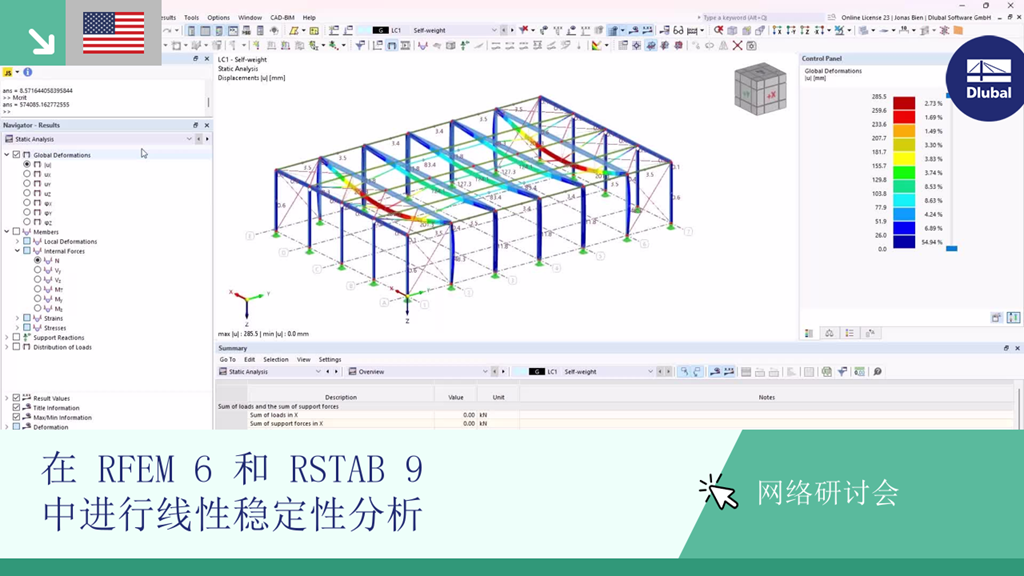This screenshot has width=1024, height=576.
Task: Open the CAD-BIM menu
Action: 282,18
